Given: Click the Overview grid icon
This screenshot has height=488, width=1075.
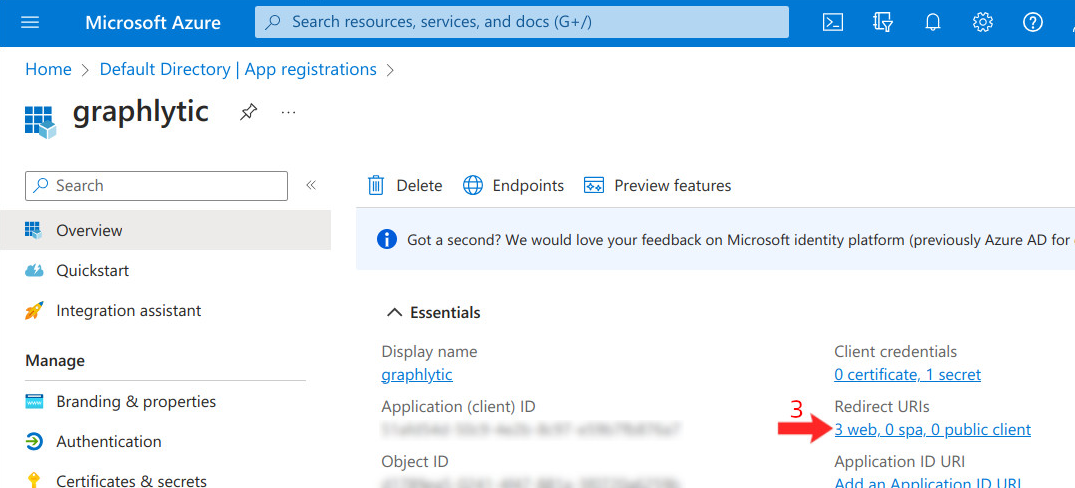Looking at the screenshot, I should click(34, 230).
